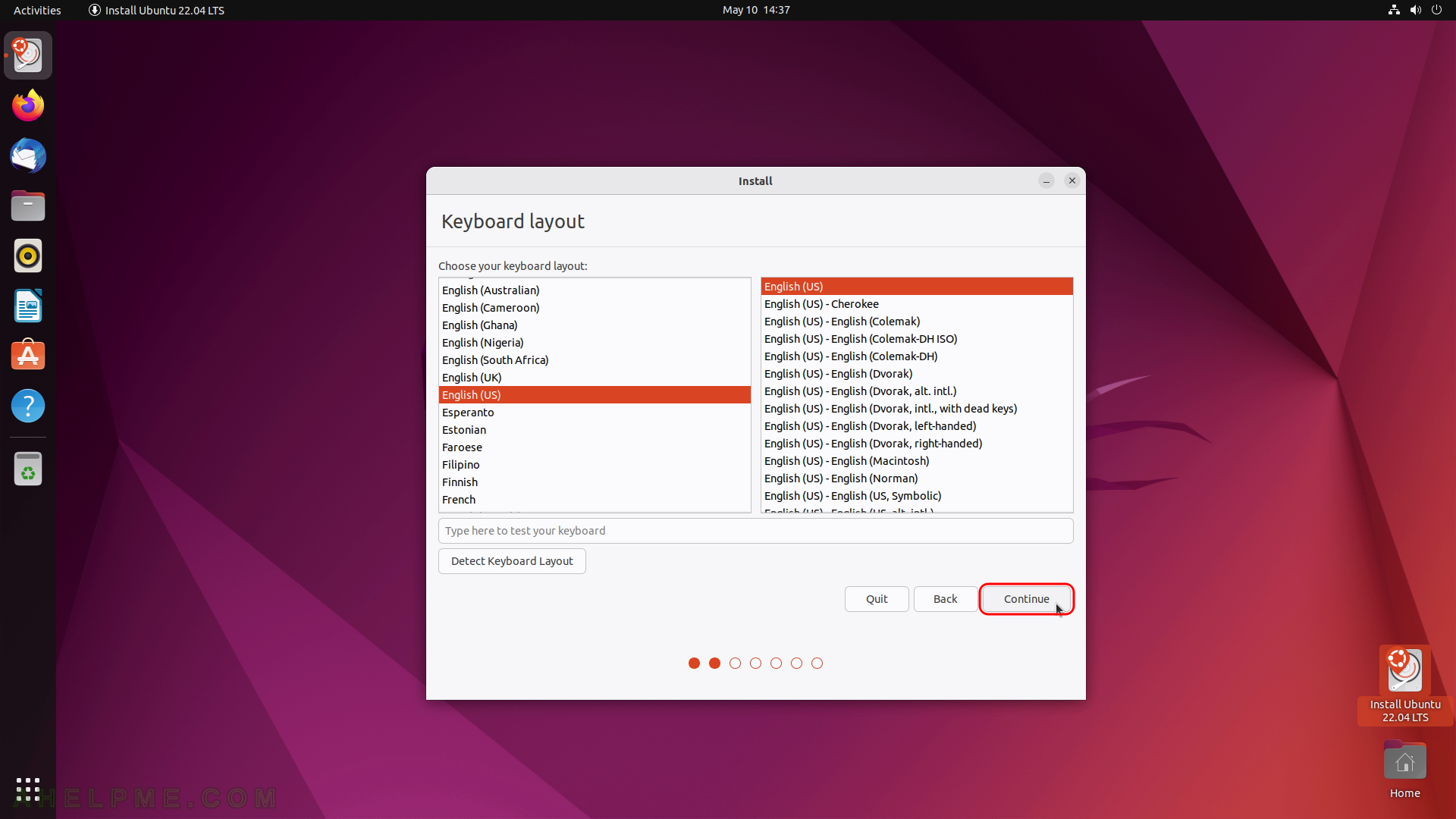
Task: Select English (UK) layout
Action: tap(595, 378)
